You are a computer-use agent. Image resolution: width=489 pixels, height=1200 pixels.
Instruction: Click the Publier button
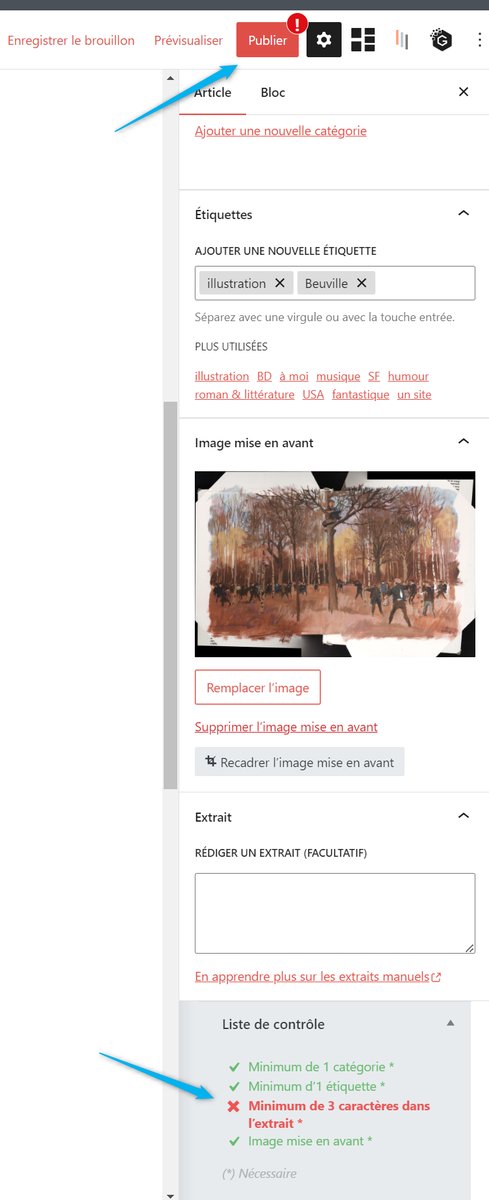click(x=267, y=40)
